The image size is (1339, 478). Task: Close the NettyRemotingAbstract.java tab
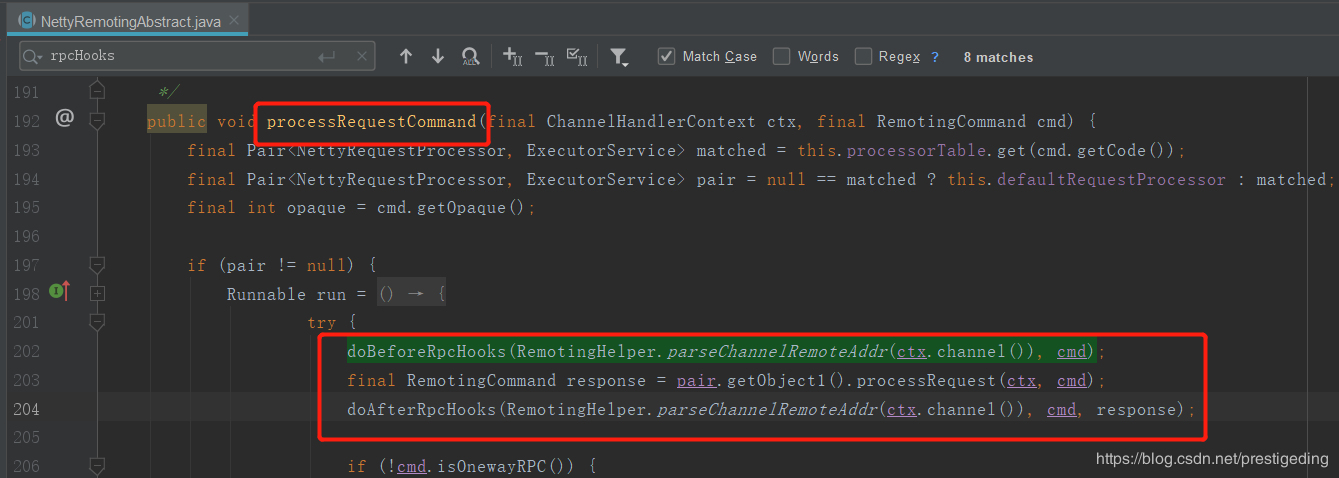coord(236,21)
